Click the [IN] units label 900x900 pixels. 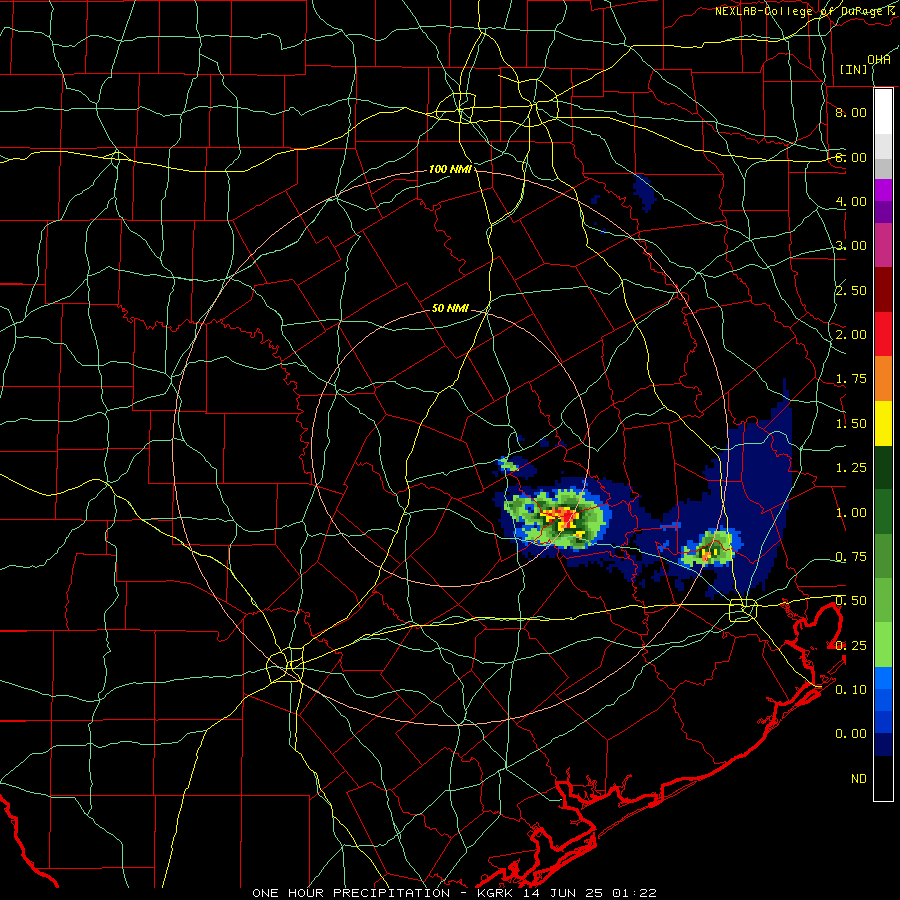[x=853, y=69]
